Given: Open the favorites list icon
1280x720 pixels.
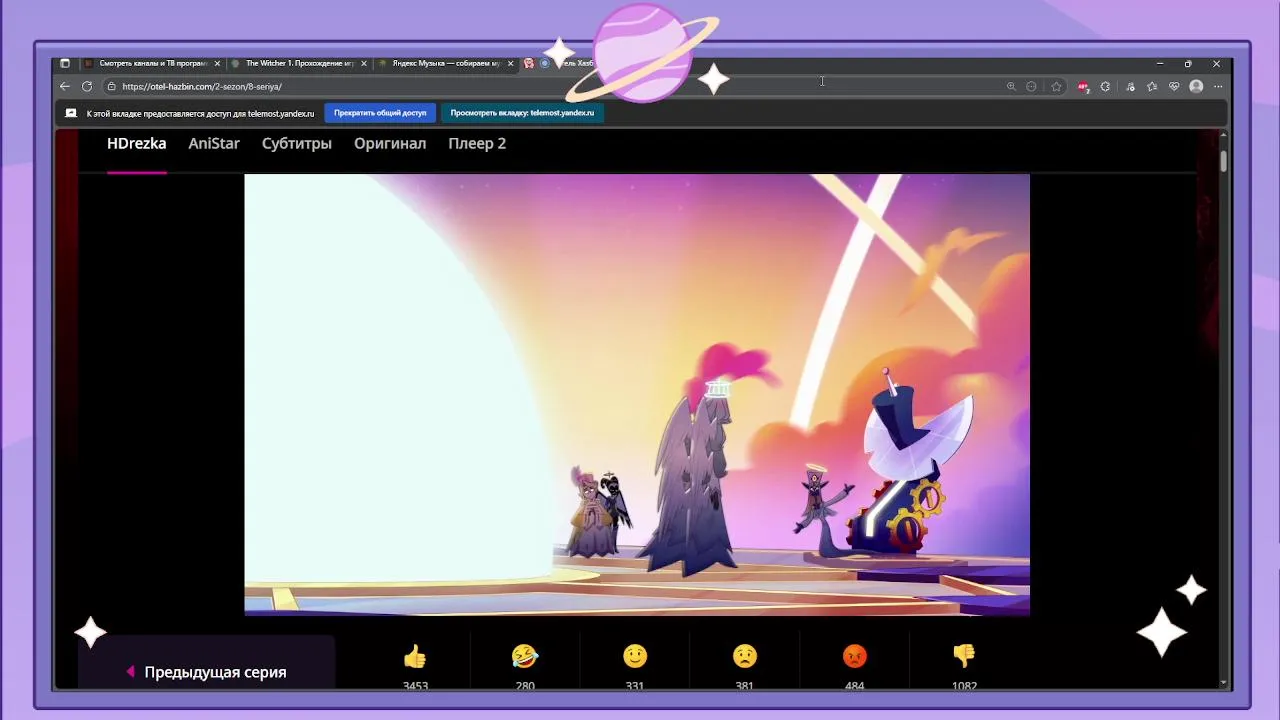Looking at the screenshot, I should pos(1152,87).
